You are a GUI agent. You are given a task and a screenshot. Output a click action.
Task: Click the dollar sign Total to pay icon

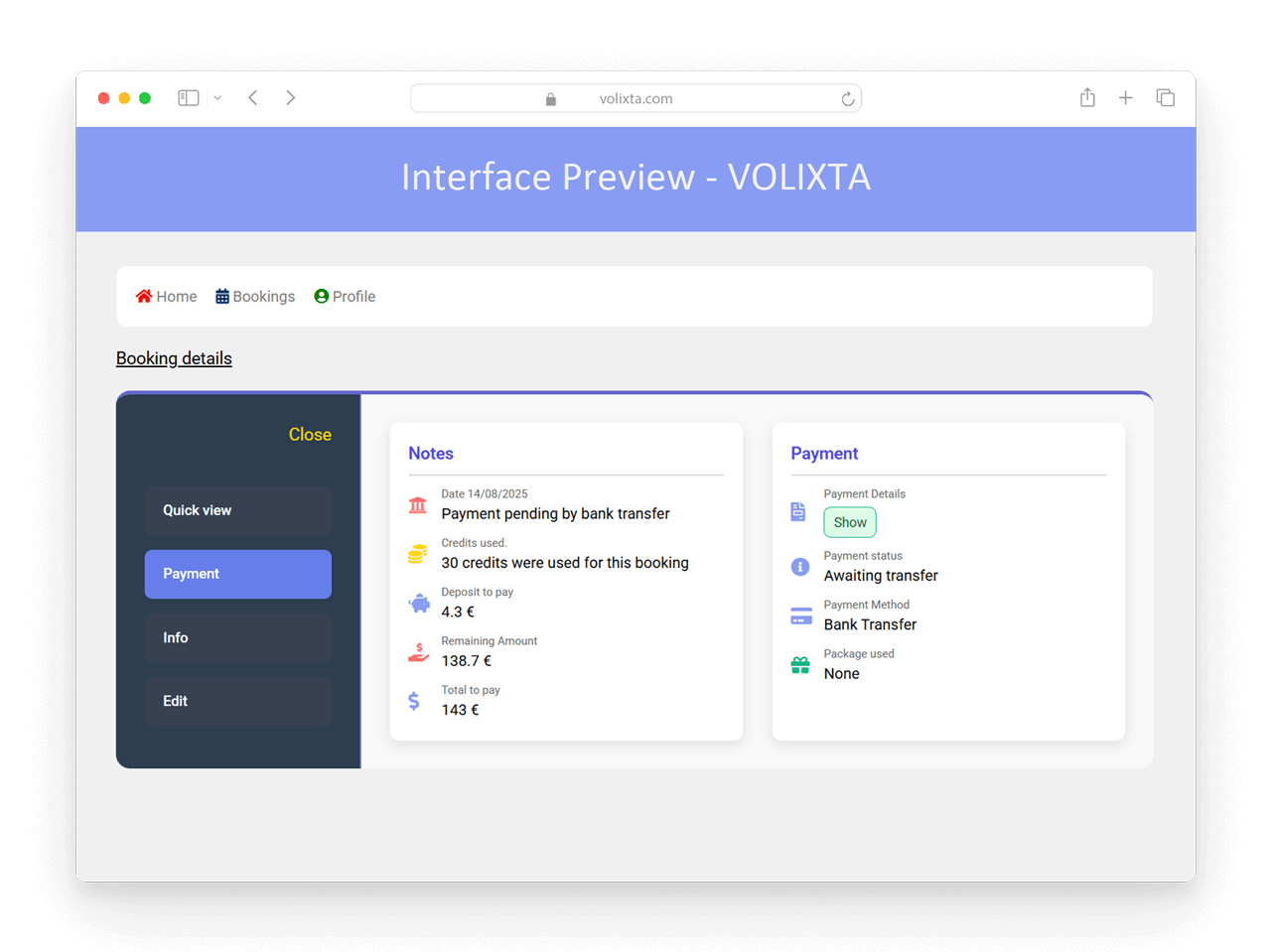414,701
